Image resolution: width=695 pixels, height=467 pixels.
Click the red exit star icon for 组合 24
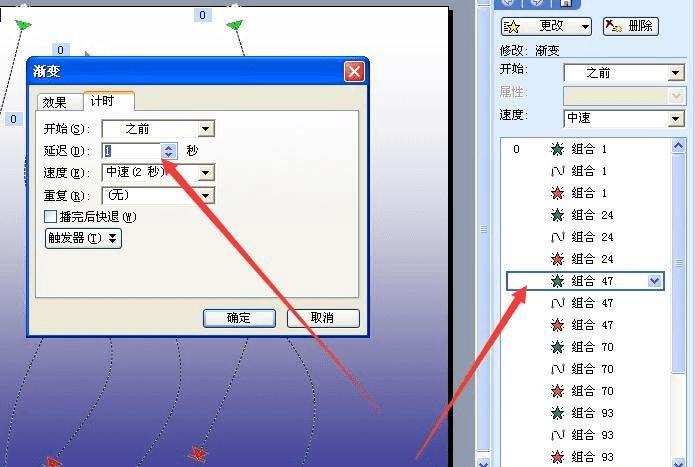click(x=557, y=259)
